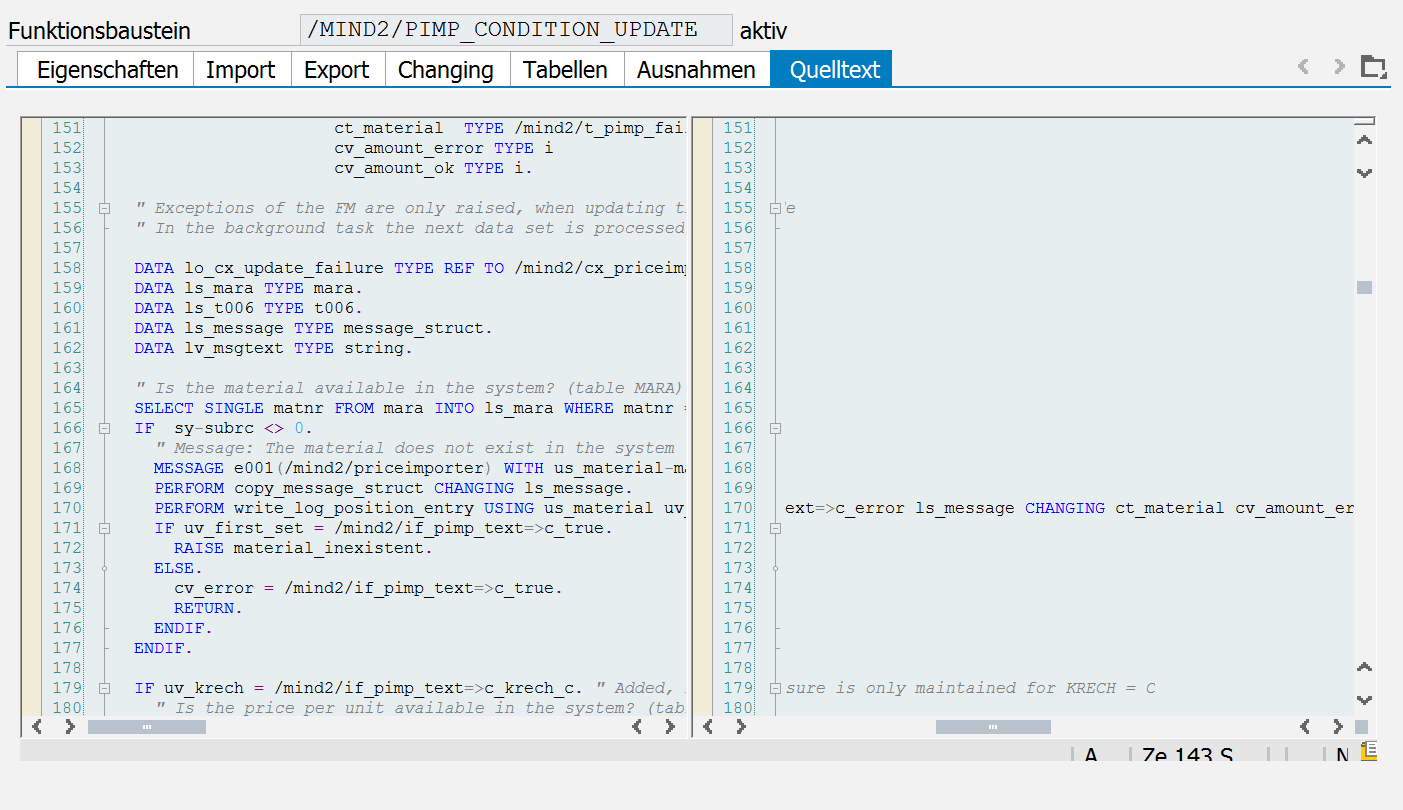Click the scroll-up arrow at the vertical scrollbar top
1403x810 pixels.
(1364, 140)
